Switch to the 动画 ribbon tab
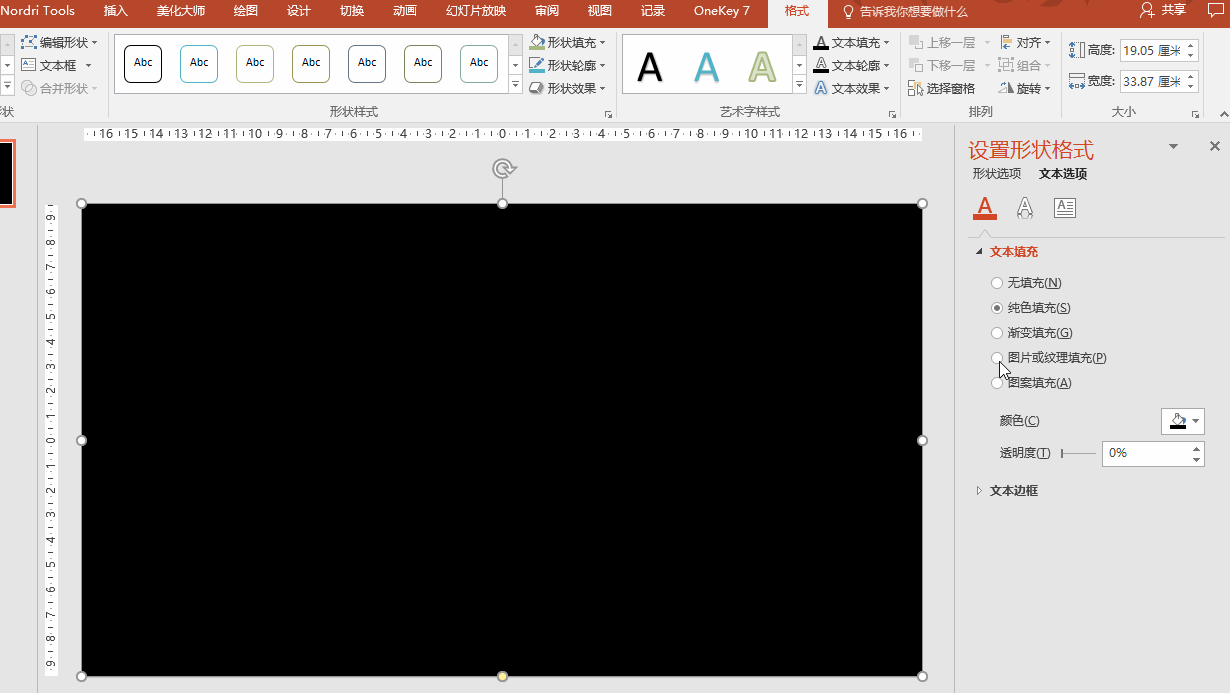The height and width of the screenshot is (693, 1230). coord(405,11)
